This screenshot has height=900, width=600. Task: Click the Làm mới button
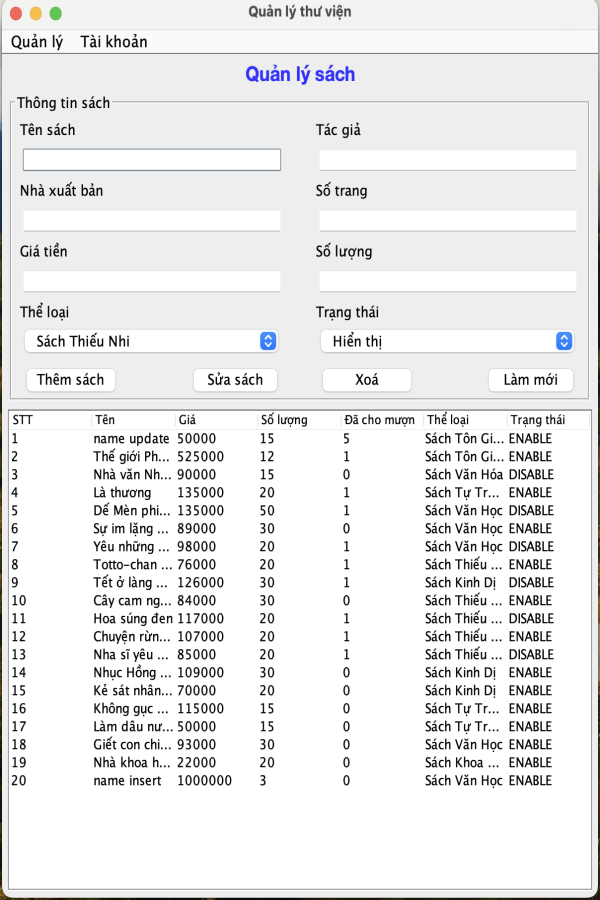point(531,379)
